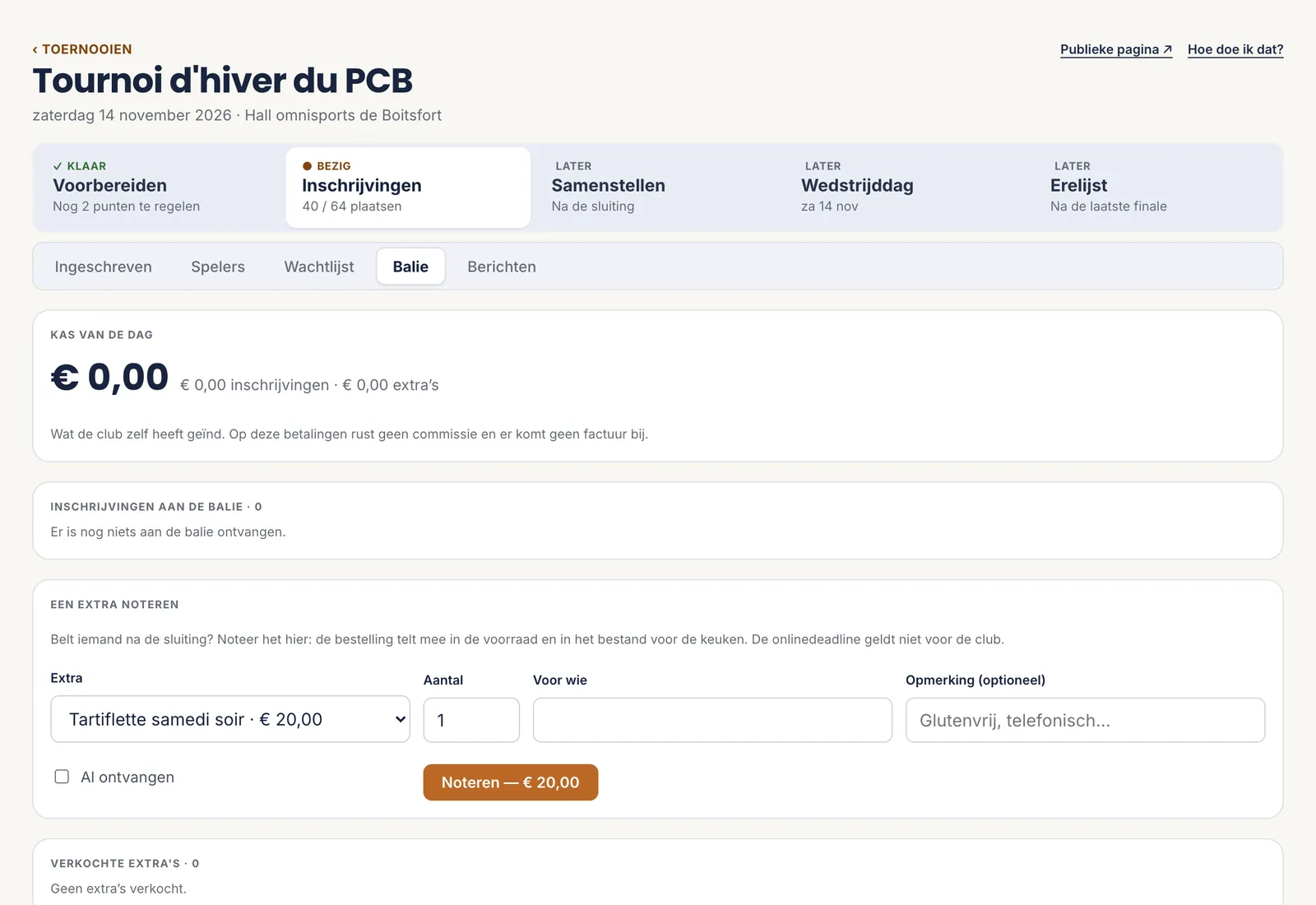
Task: Open the 'Hoe doe ik dat?' help link
Action: pos(1235,49)
